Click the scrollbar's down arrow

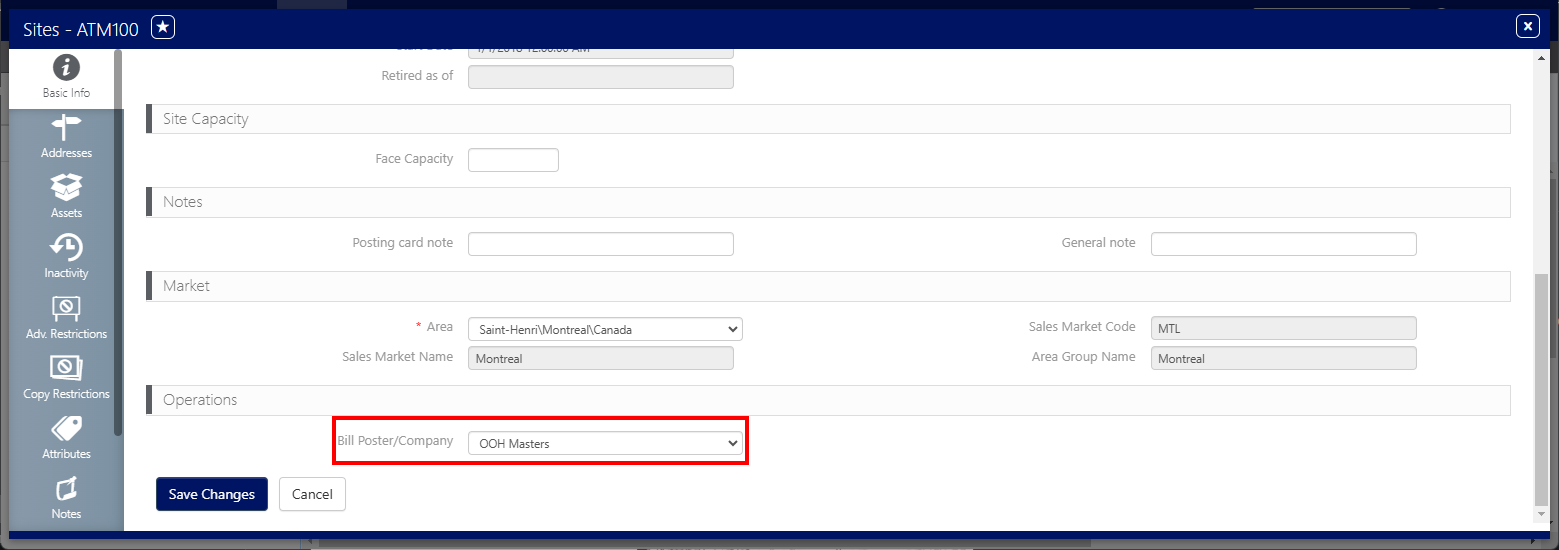coord(1540,513)
